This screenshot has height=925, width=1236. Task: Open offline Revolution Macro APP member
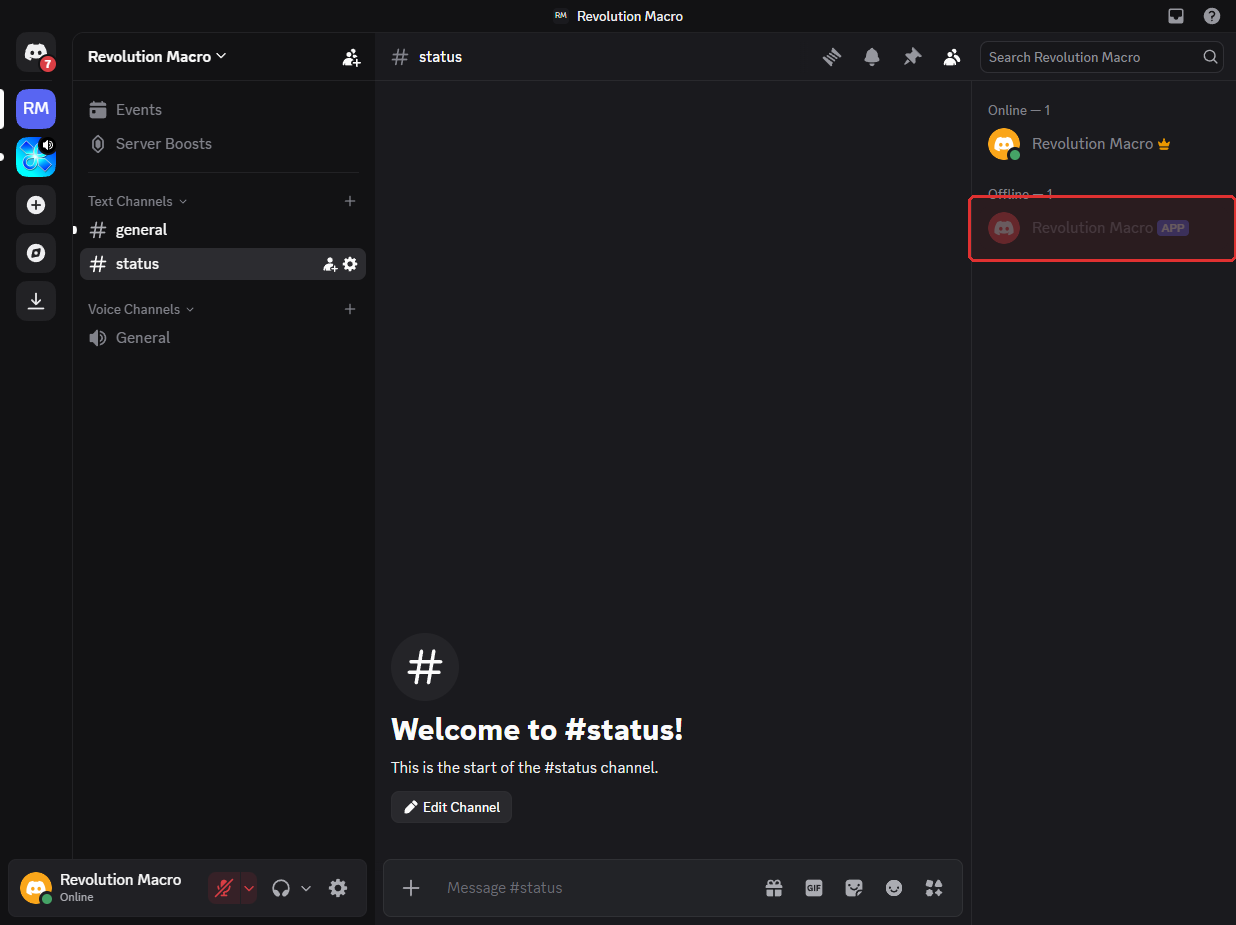coord(1103,228)
